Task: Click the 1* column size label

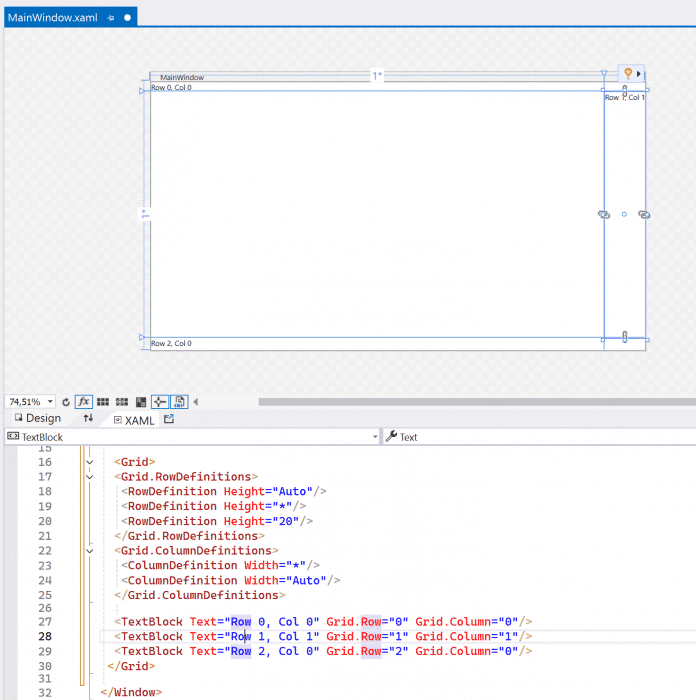Action: [377, 76]
